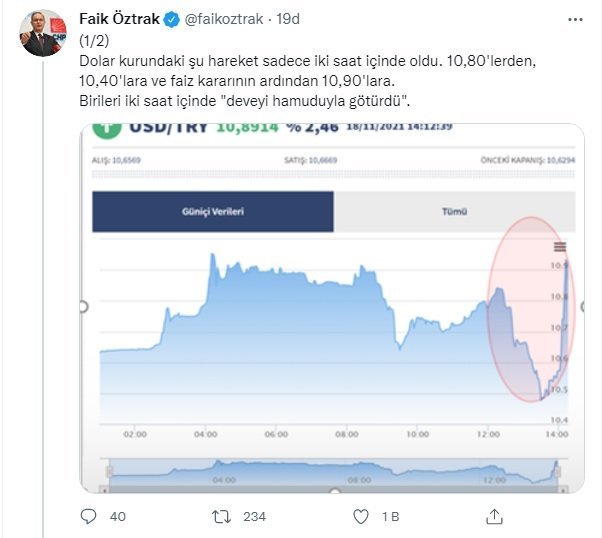Switch to the Günİçi Verileri tab
Image resolution: width=602 pixels, height=538 pixels.
click(x=213, y=212)
